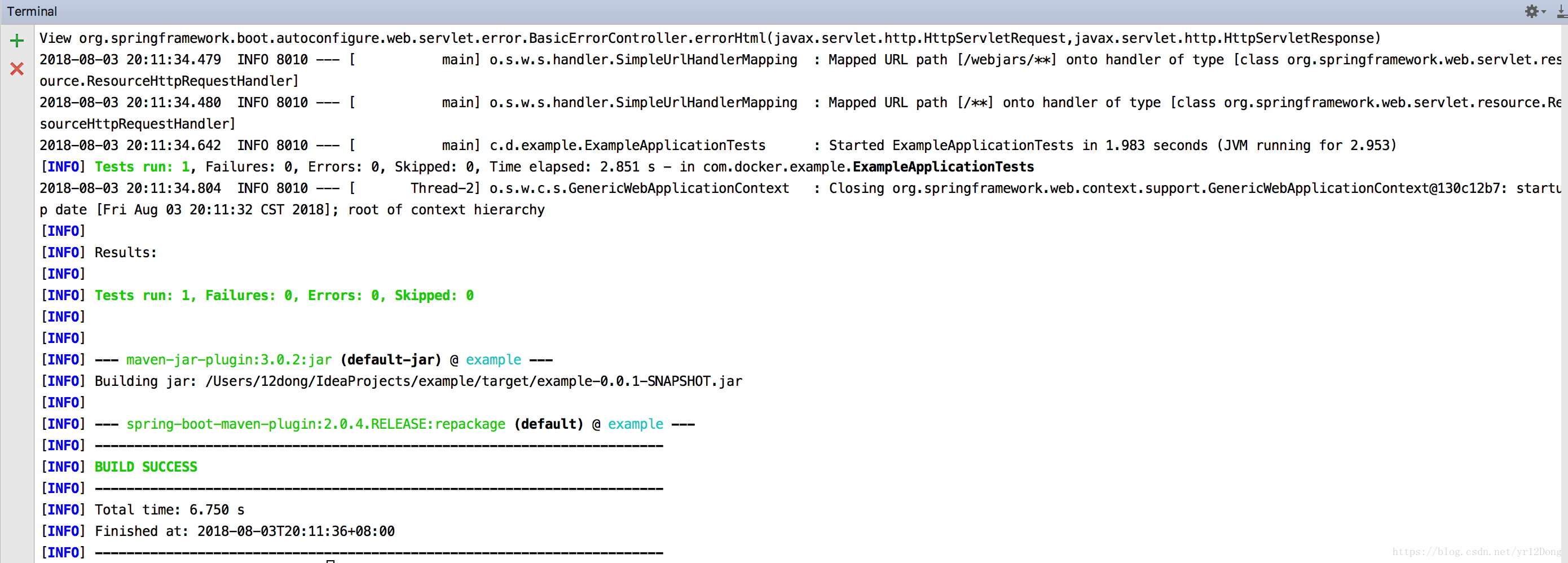This screenshot has height=563, width=1568.
Task: Click '(default-jar)' bold text
Action: 391,360
